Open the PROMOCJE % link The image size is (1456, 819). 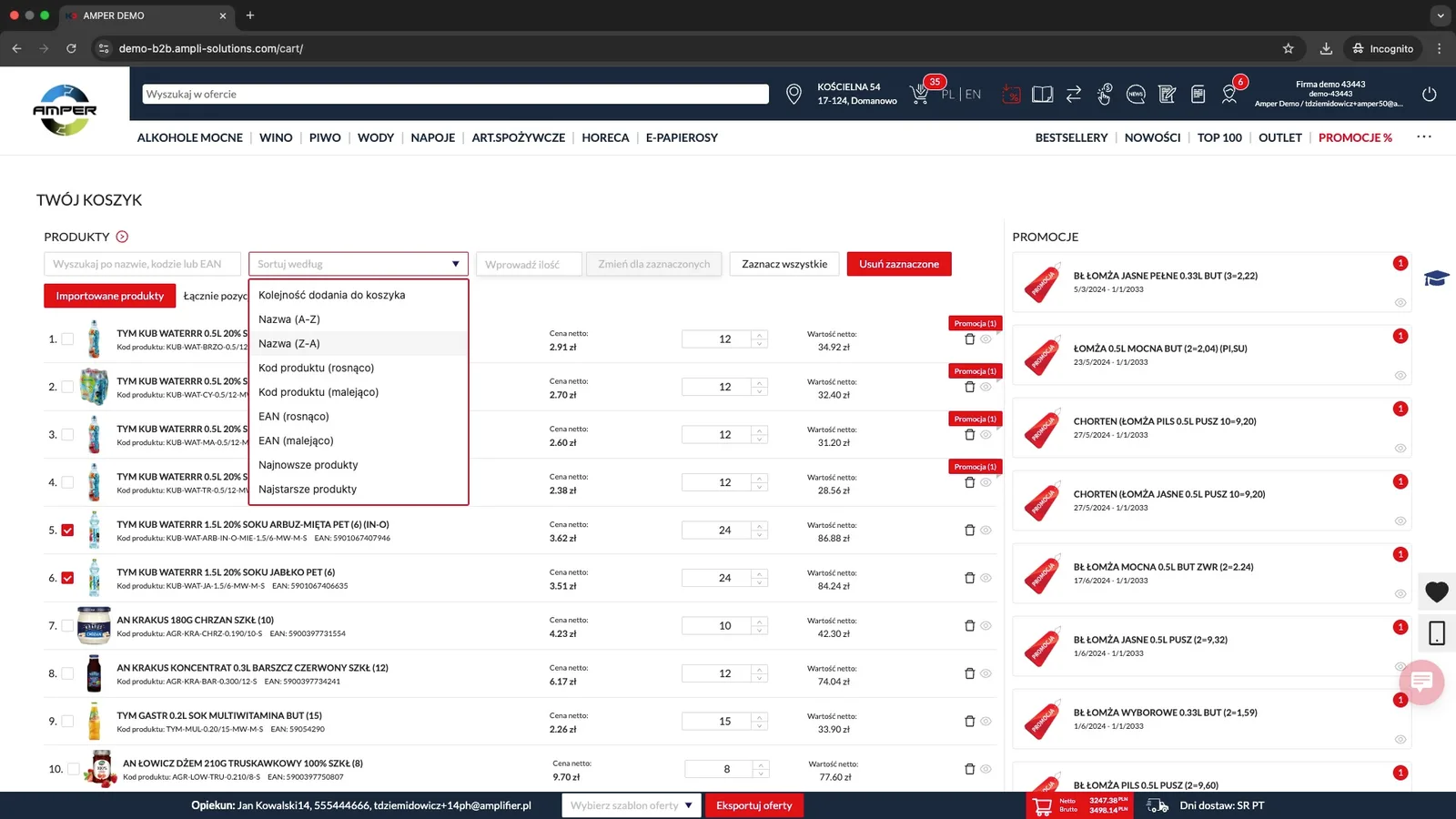pyautogui.click(x=1355, y=137)
